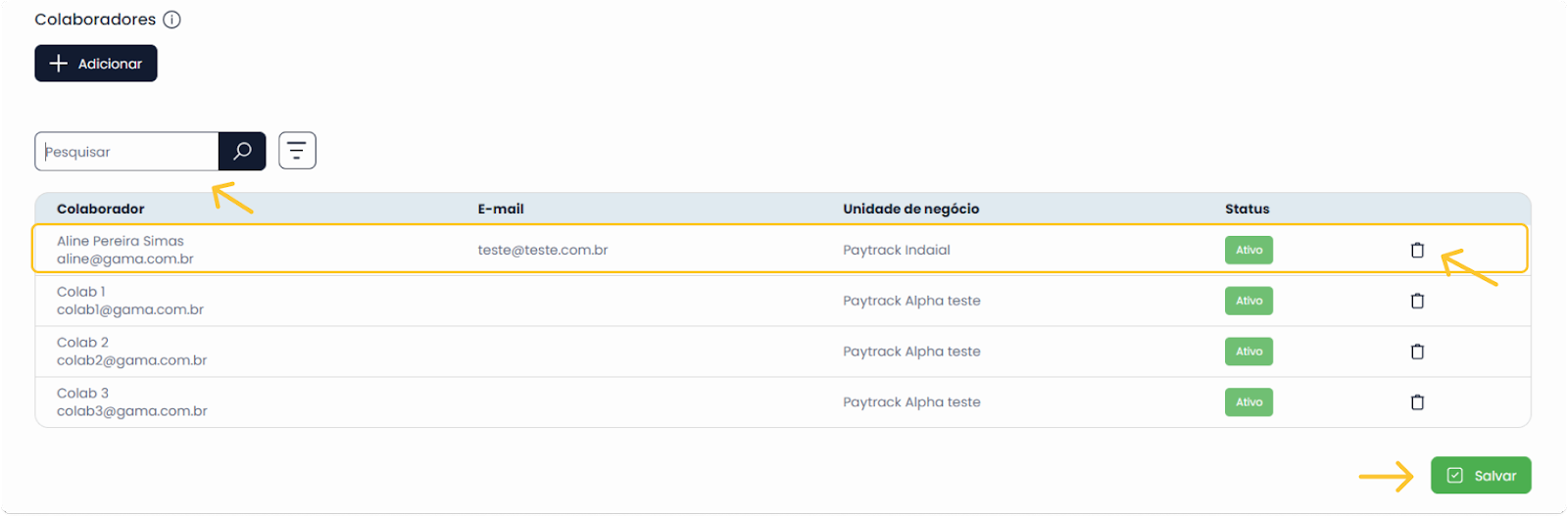Click the magnifying glass search button
The image size is (1568, 516).
(242, 151)
